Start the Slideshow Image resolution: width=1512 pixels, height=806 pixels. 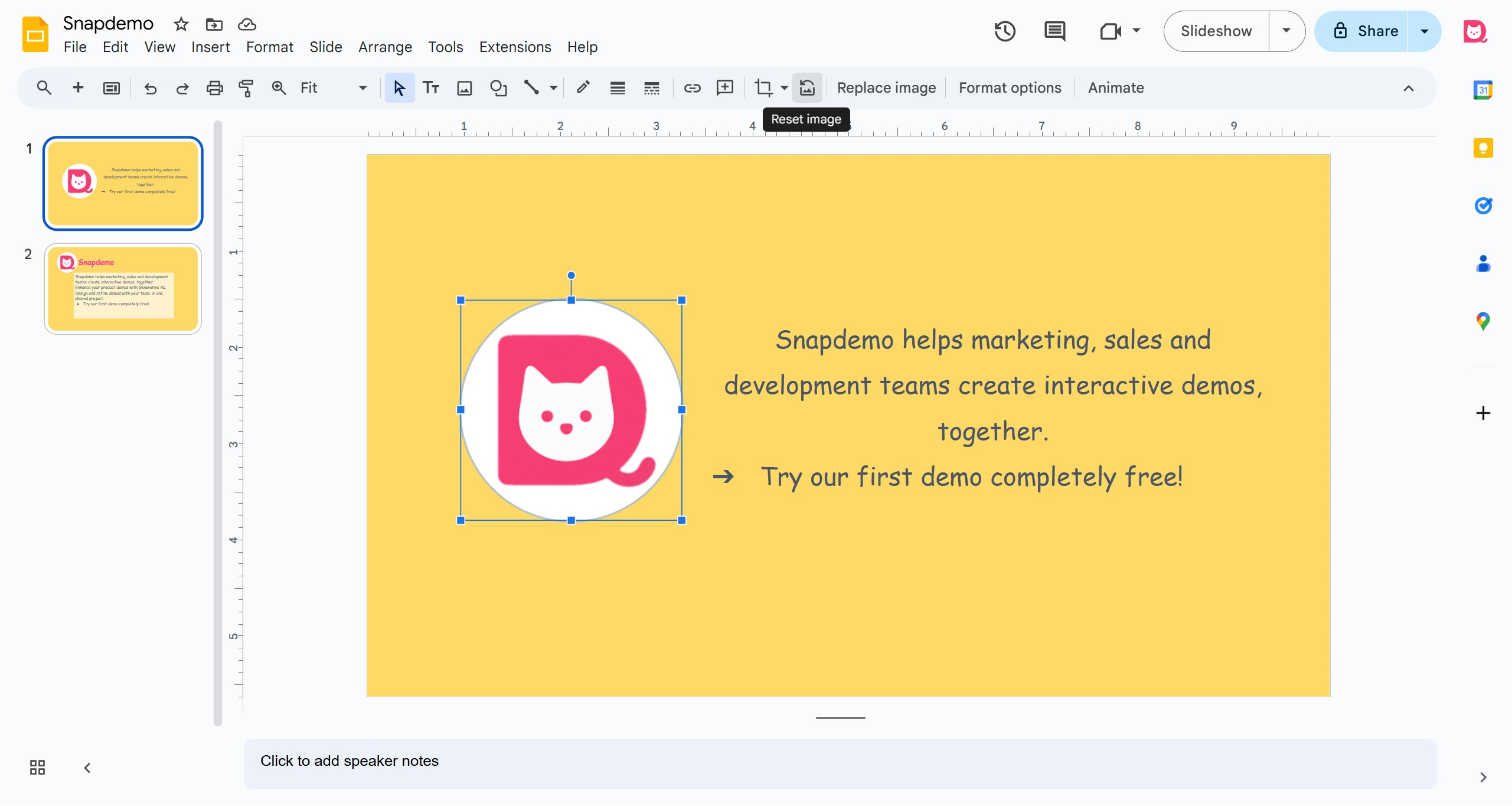[1216, 31]
